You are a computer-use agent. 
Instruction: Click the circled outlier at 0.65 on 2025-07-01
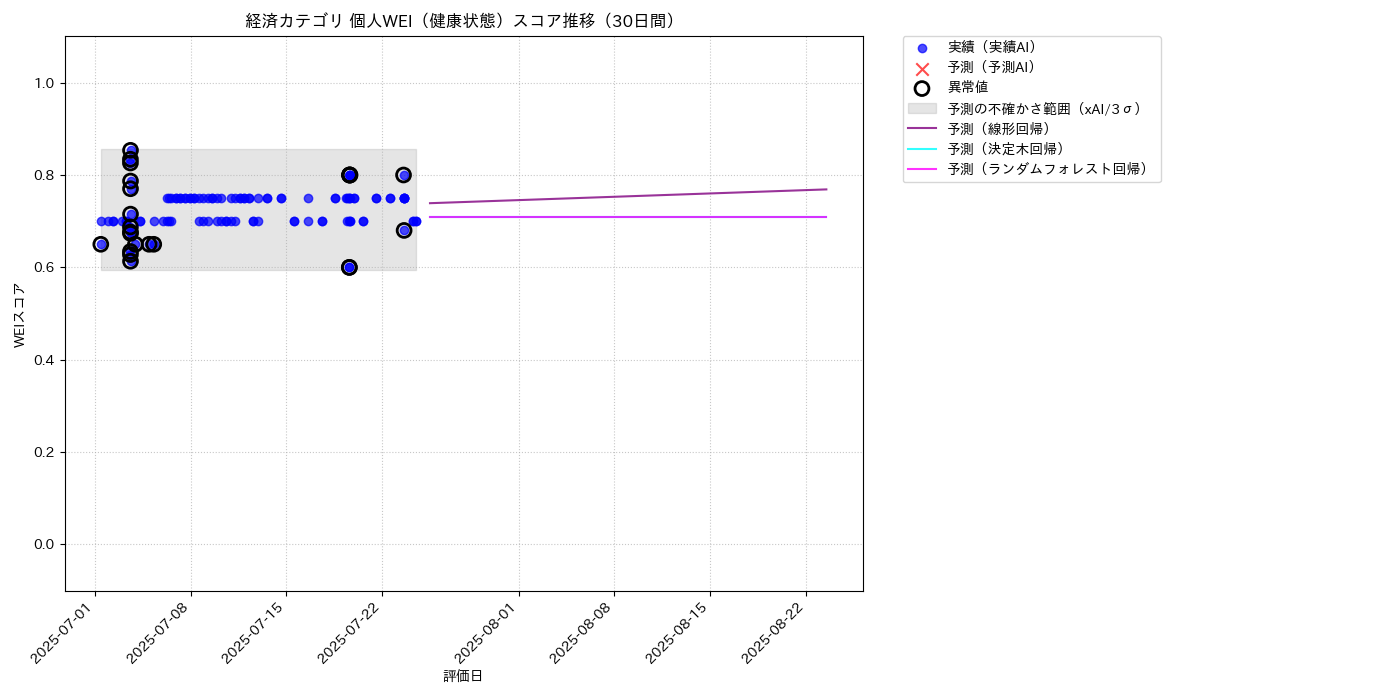101,244
